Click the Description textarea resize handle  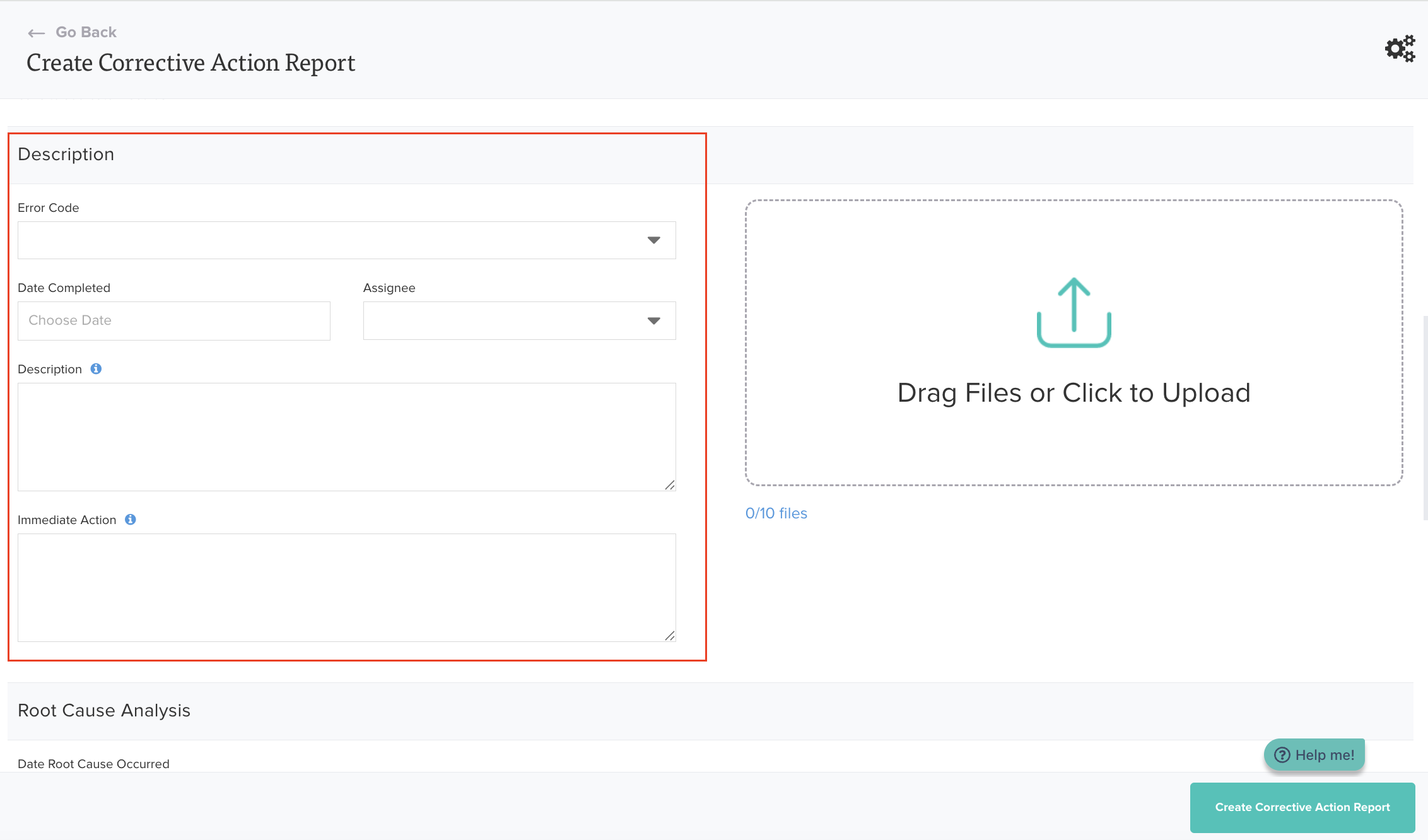(670, 485)
